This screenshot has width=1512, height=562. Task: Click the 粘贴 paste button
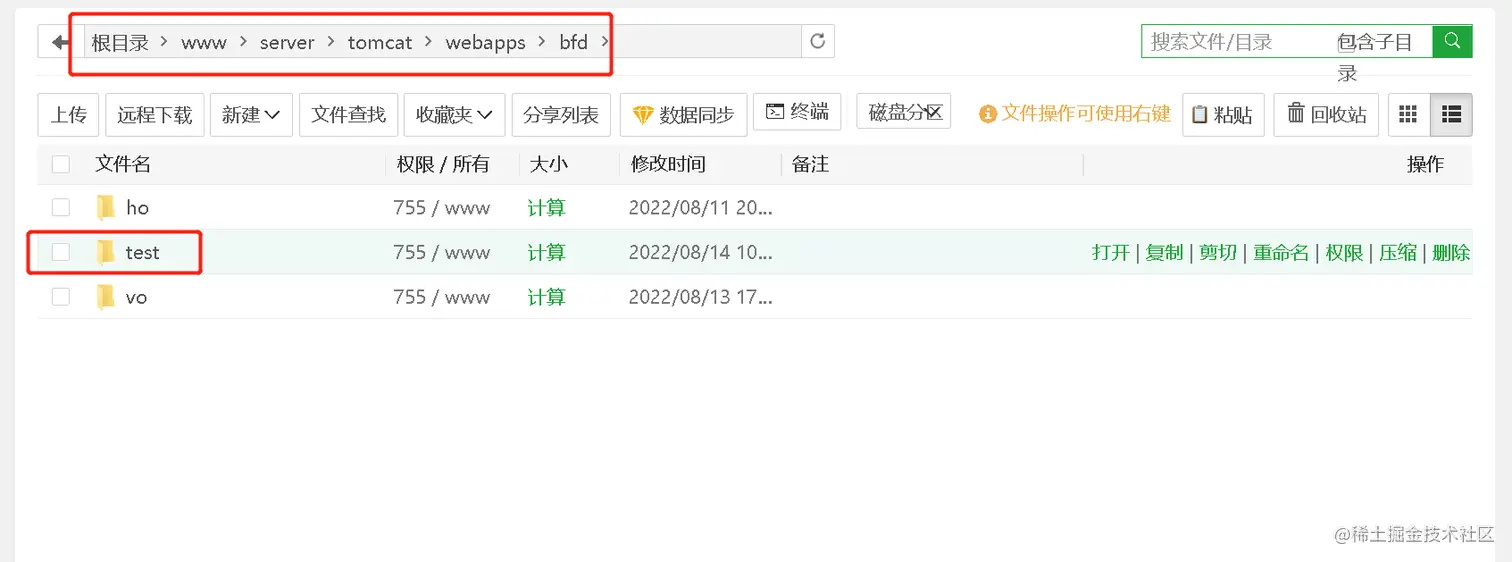[x=1223, y=115]
